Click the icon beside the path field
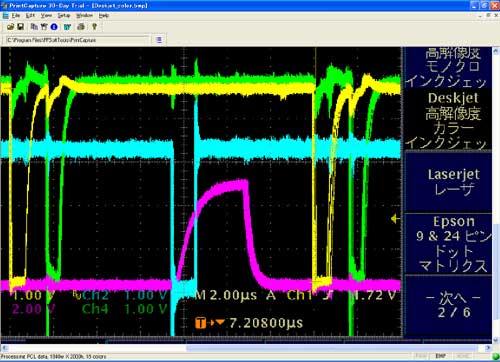500x362 pixels. (x=159, y=40)
